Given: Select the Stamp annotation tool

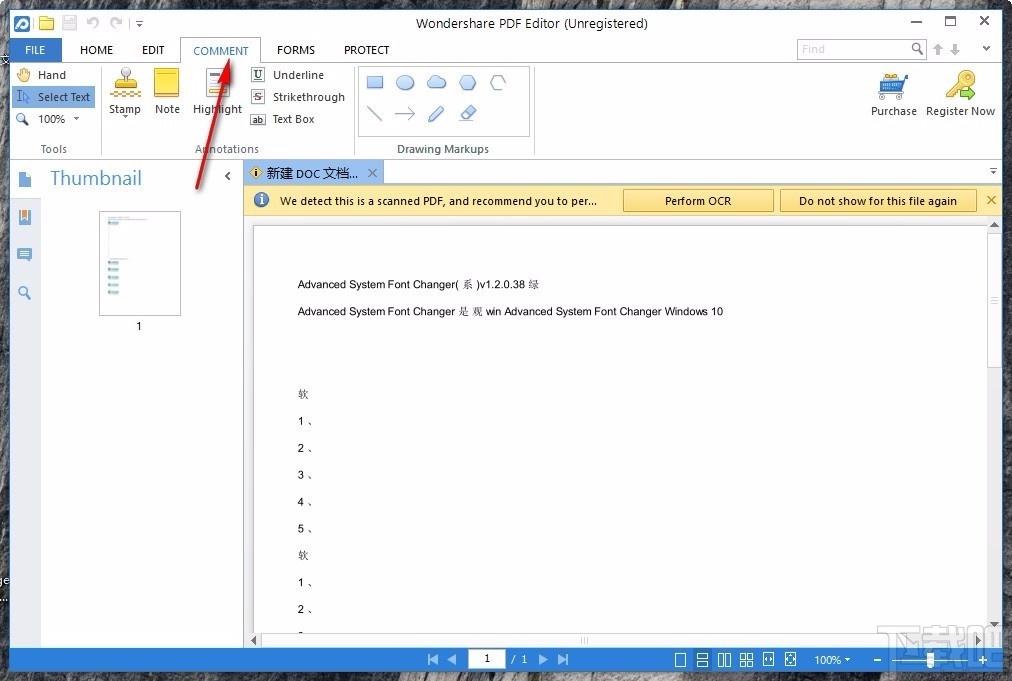Looking at the screenshot, I should tap(125, 92).
